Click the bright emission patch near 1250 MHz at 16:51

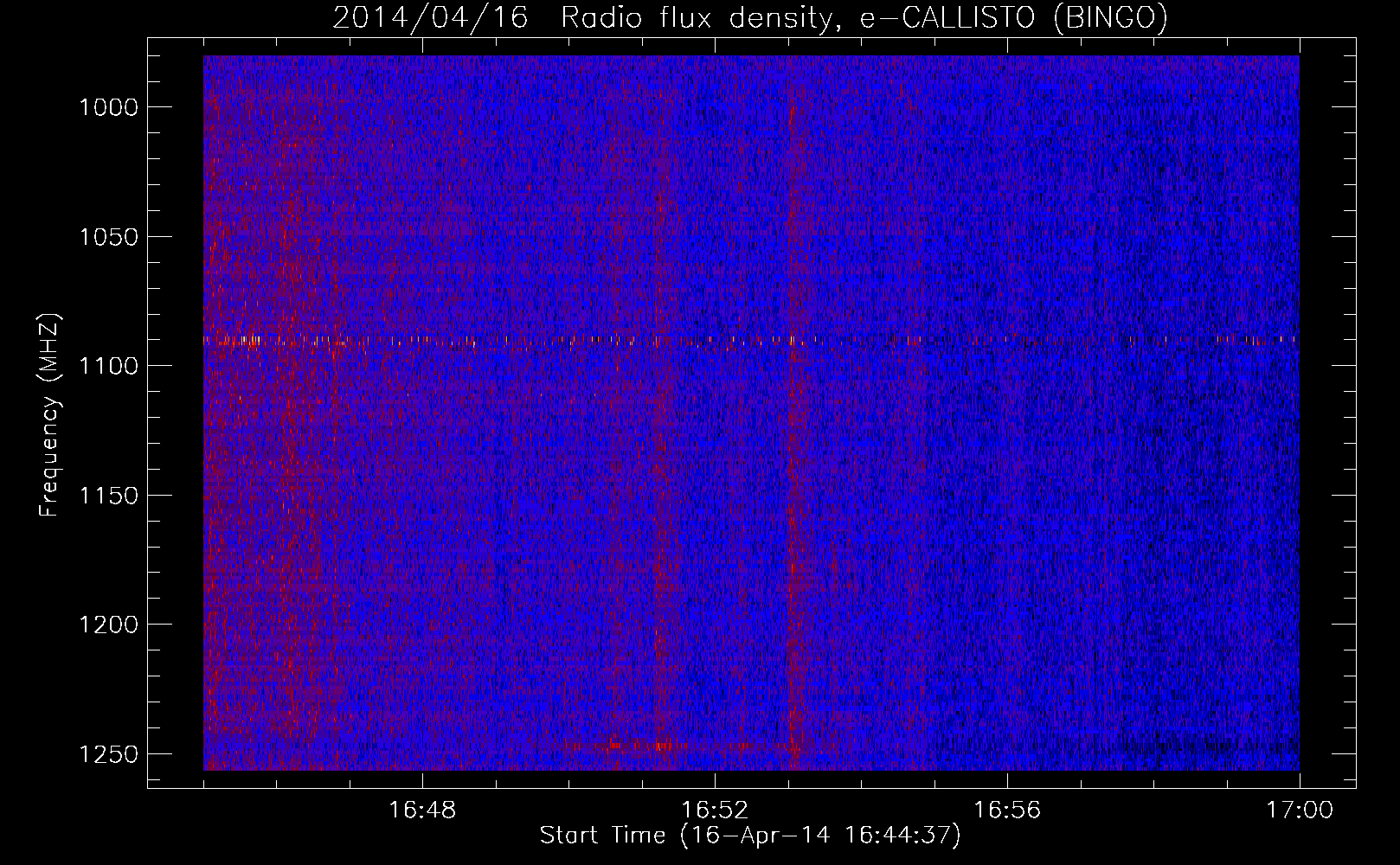(662, 744)
